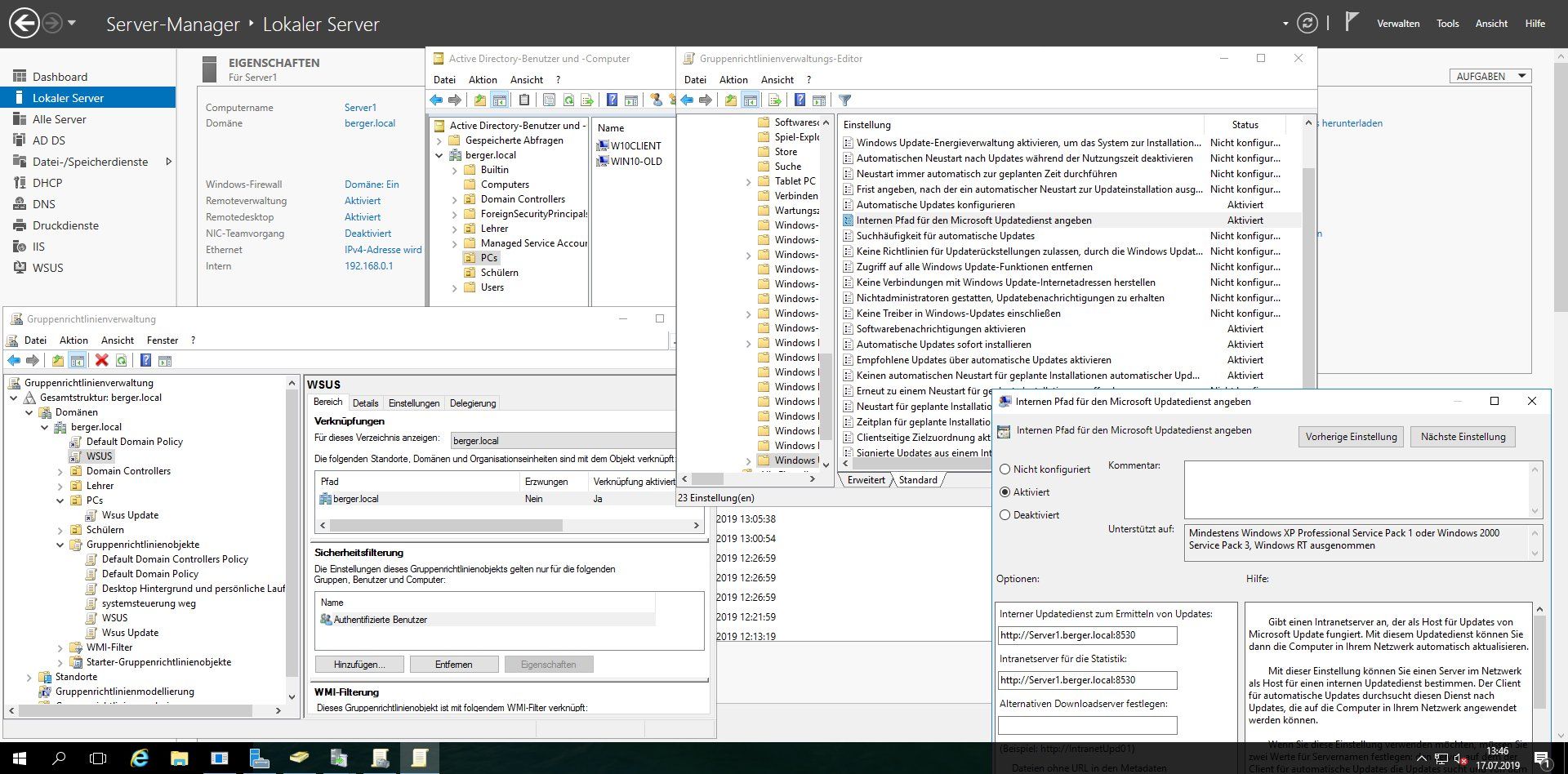
Task: Click Intranetserver für die Statistik field
Action: coord(1087,680)
